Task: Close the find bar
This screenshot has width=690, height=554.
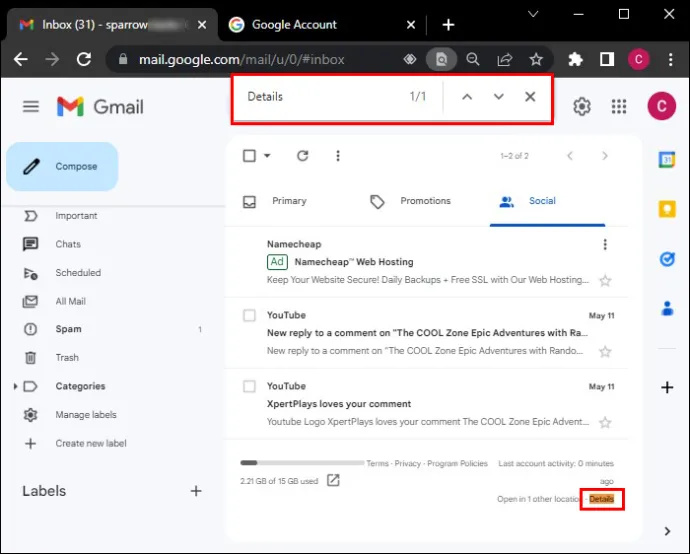Action: 530,97
